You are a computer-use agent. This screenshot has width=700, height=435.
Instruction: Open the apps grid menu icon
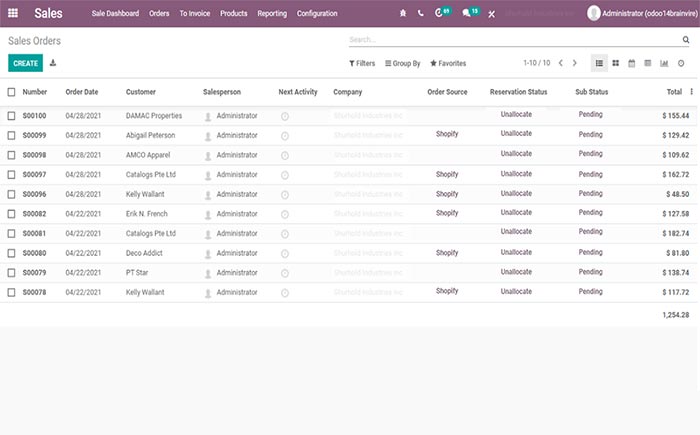[12, 14]
